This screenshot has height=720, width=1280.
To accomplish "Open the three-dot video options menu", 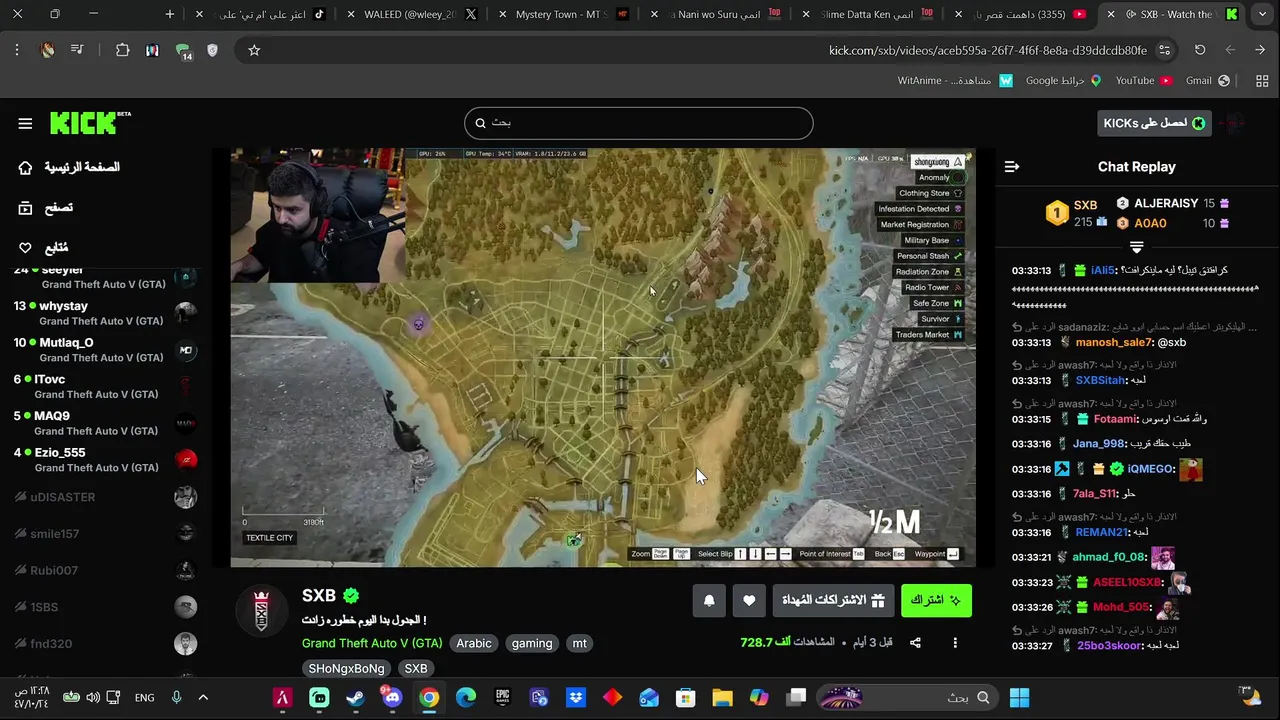I will click(x=955, y=643).
